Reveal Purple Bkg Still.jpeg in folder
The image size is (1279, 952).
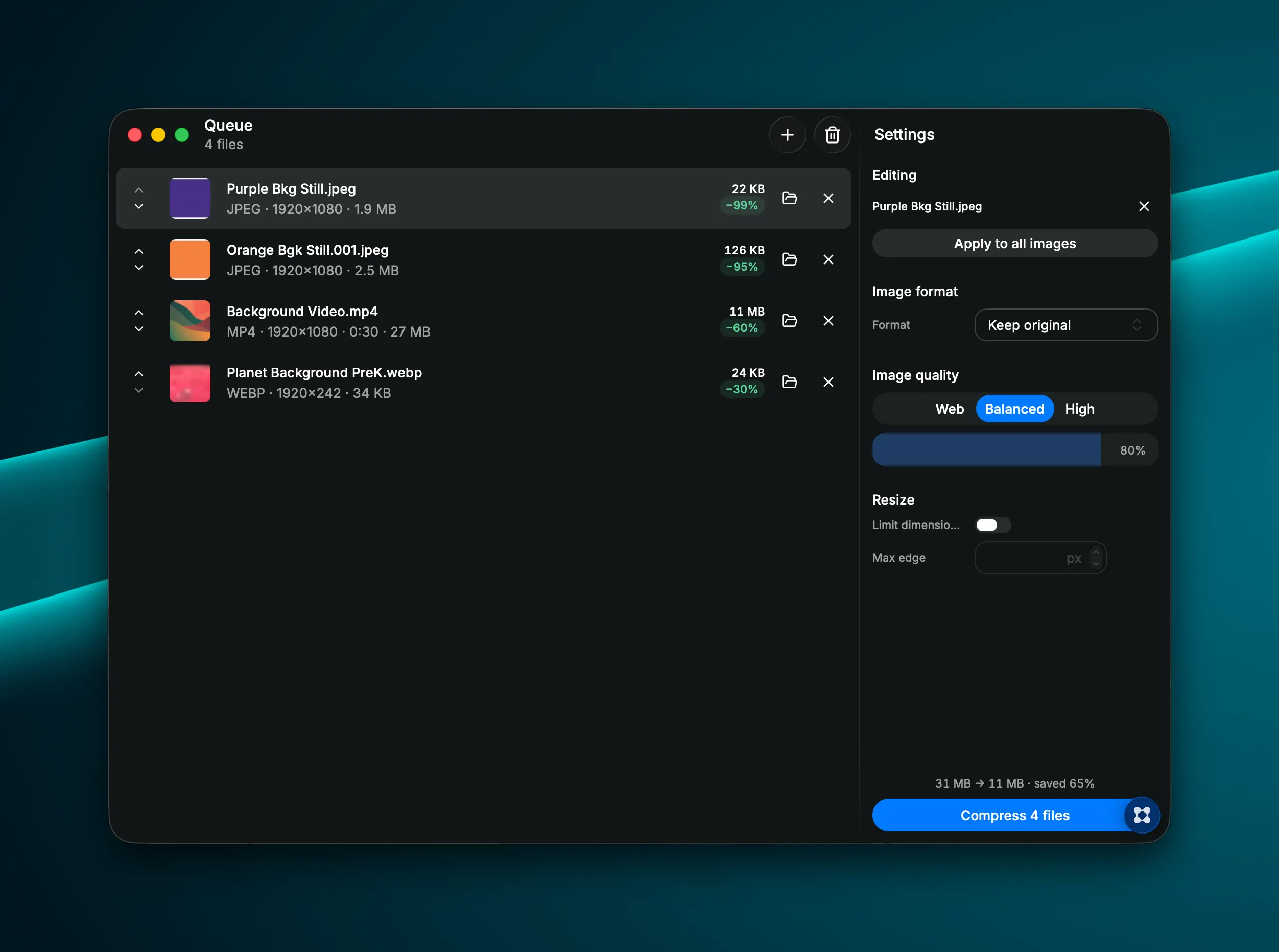tap(790, 198)
